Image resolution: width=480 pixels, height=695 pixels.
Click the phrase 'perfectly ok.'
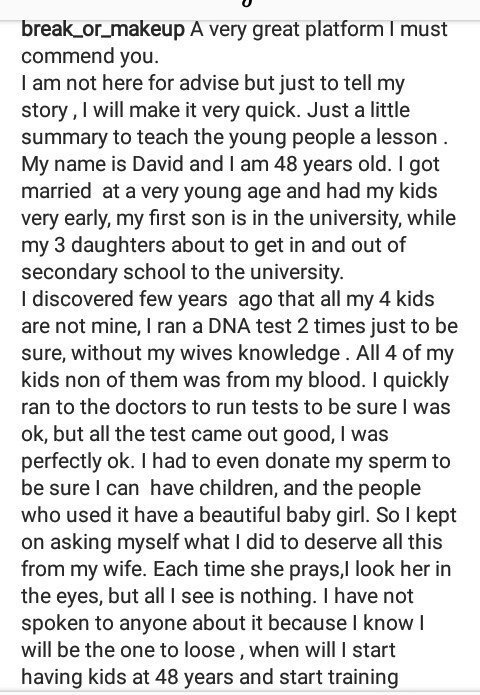pos(78,461)
